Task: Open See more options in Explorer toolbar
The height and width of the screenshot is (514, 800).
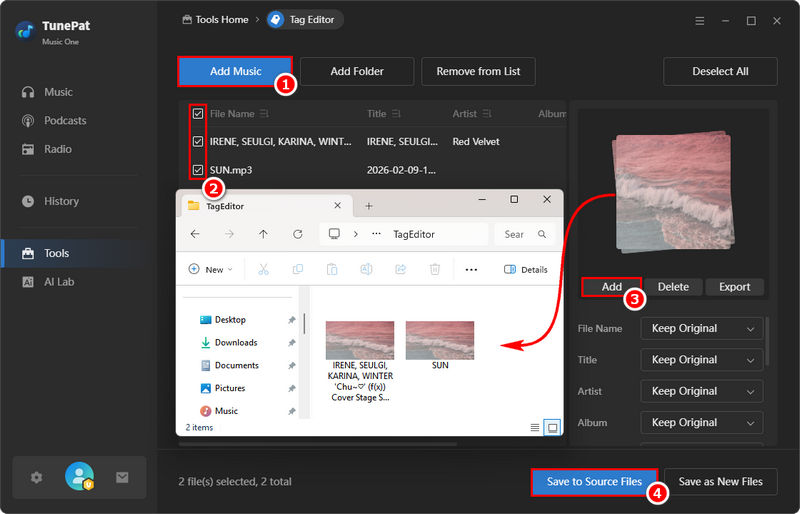Action: point(471,270)
